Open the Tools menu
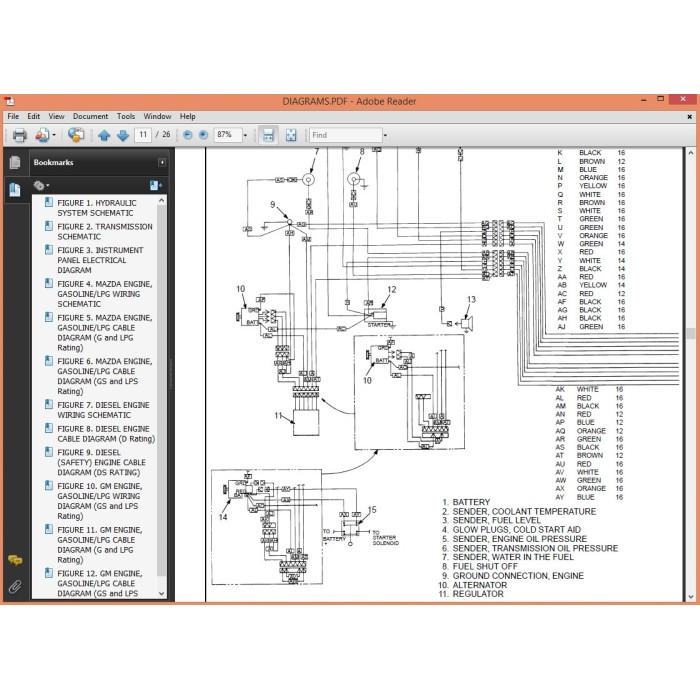 pos(126,116)
